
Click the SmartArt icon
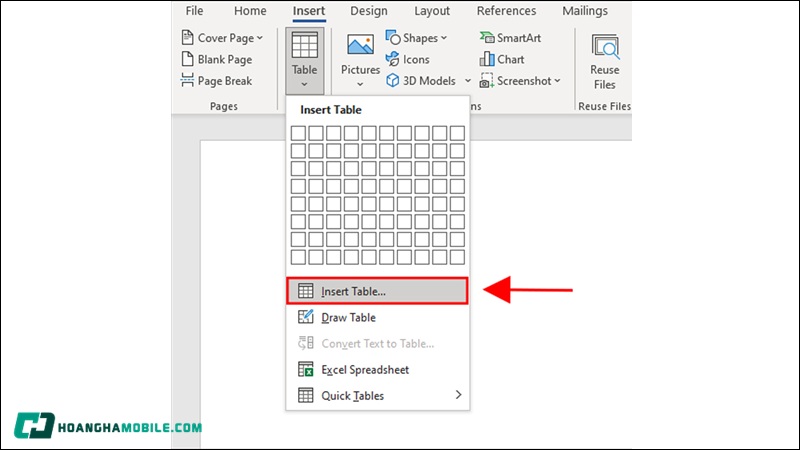[x=487, y=37]
